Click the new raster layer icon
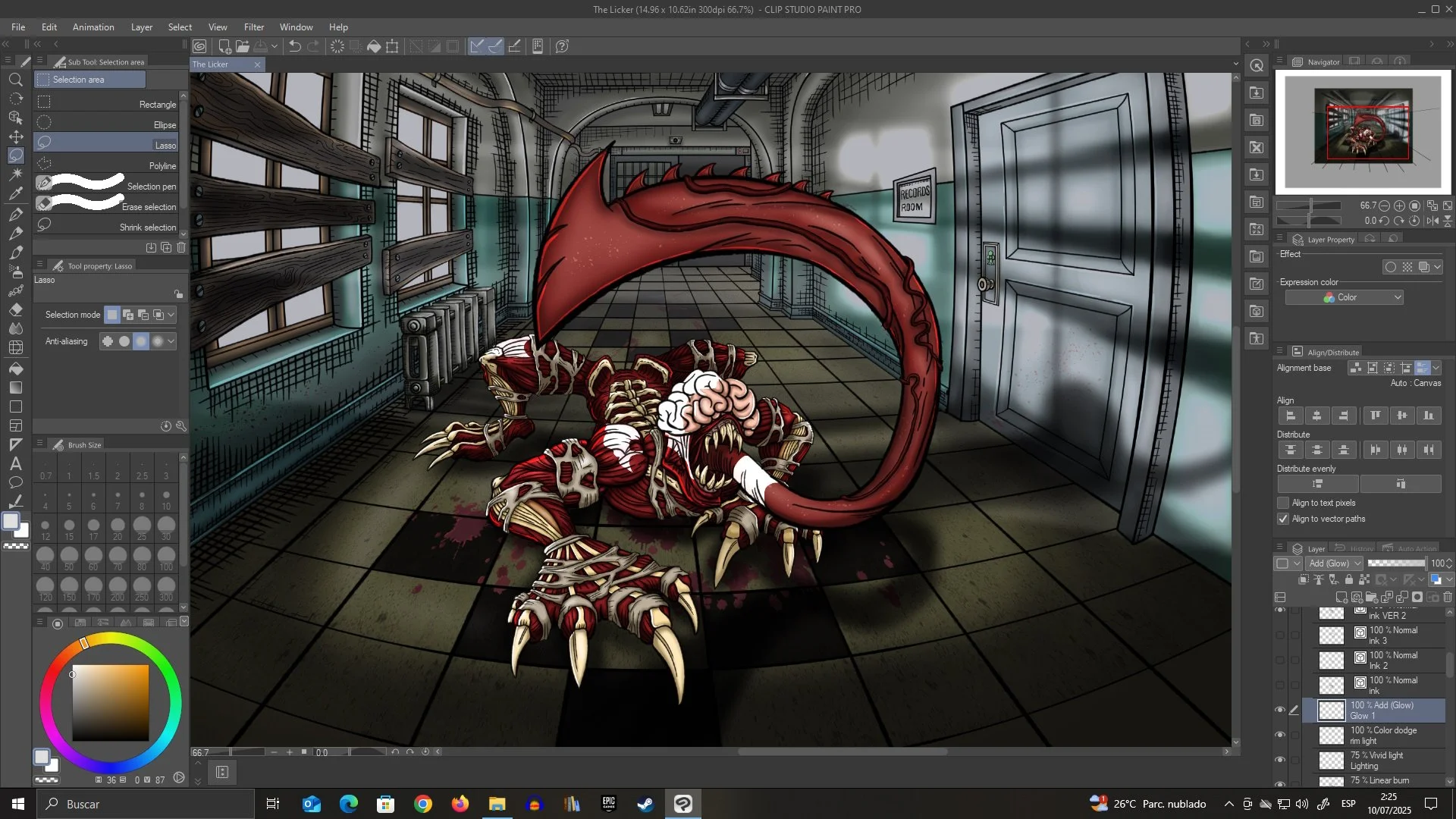Image resolution: width=1456 pixels, height=819 pixels. point(1341,598)
